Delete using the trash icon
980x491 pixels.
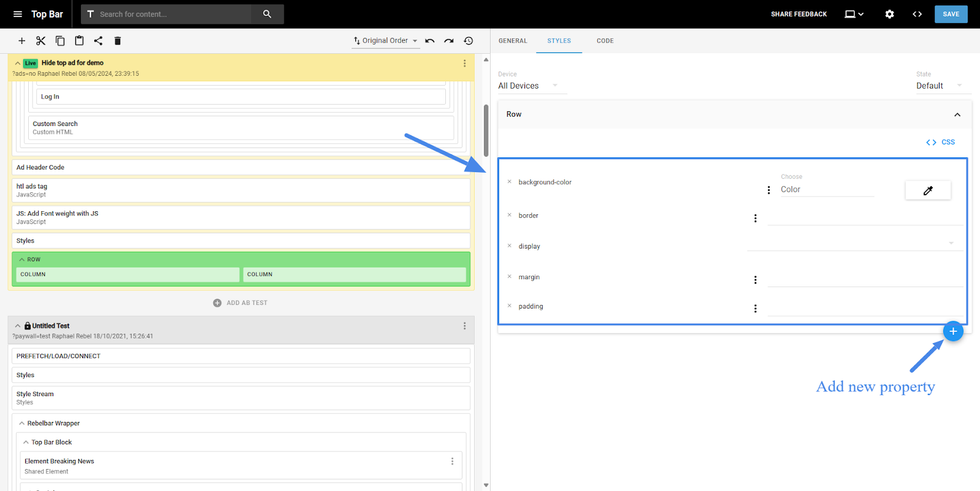(117, 41)
